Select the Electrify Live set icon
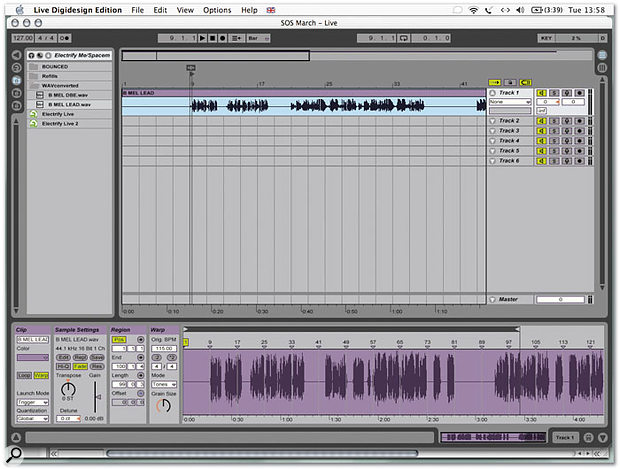The width and height of the screenshot is (620, 469). (x=34, y=114)
